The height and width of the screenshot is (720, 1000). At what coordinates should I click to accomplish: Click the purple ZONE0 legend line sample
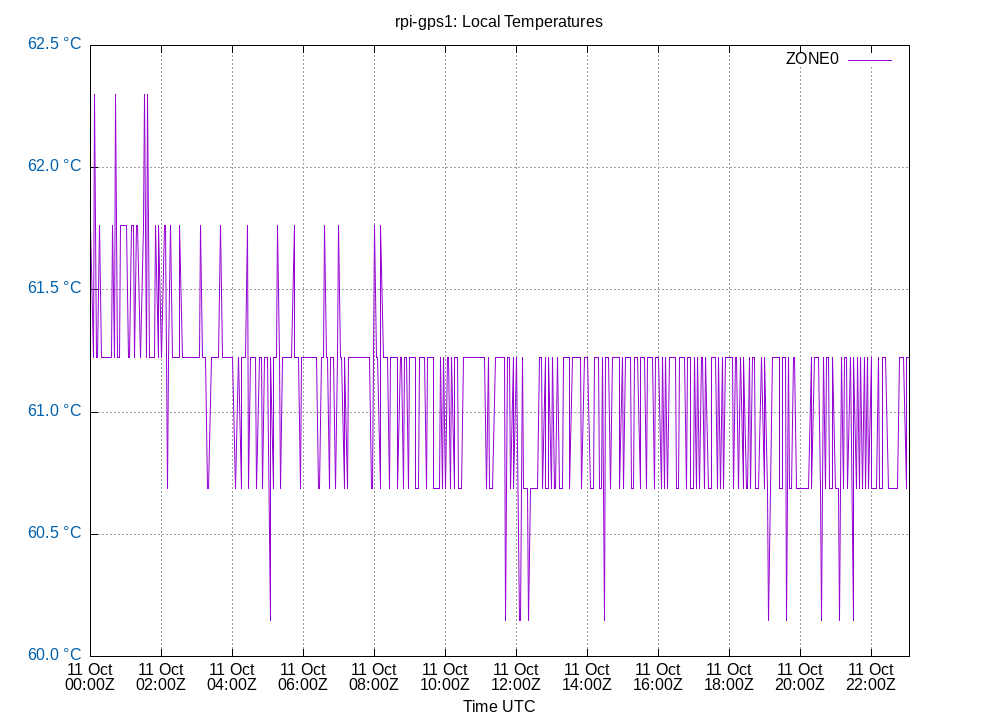pyautogui.click(x=870, y=60)
